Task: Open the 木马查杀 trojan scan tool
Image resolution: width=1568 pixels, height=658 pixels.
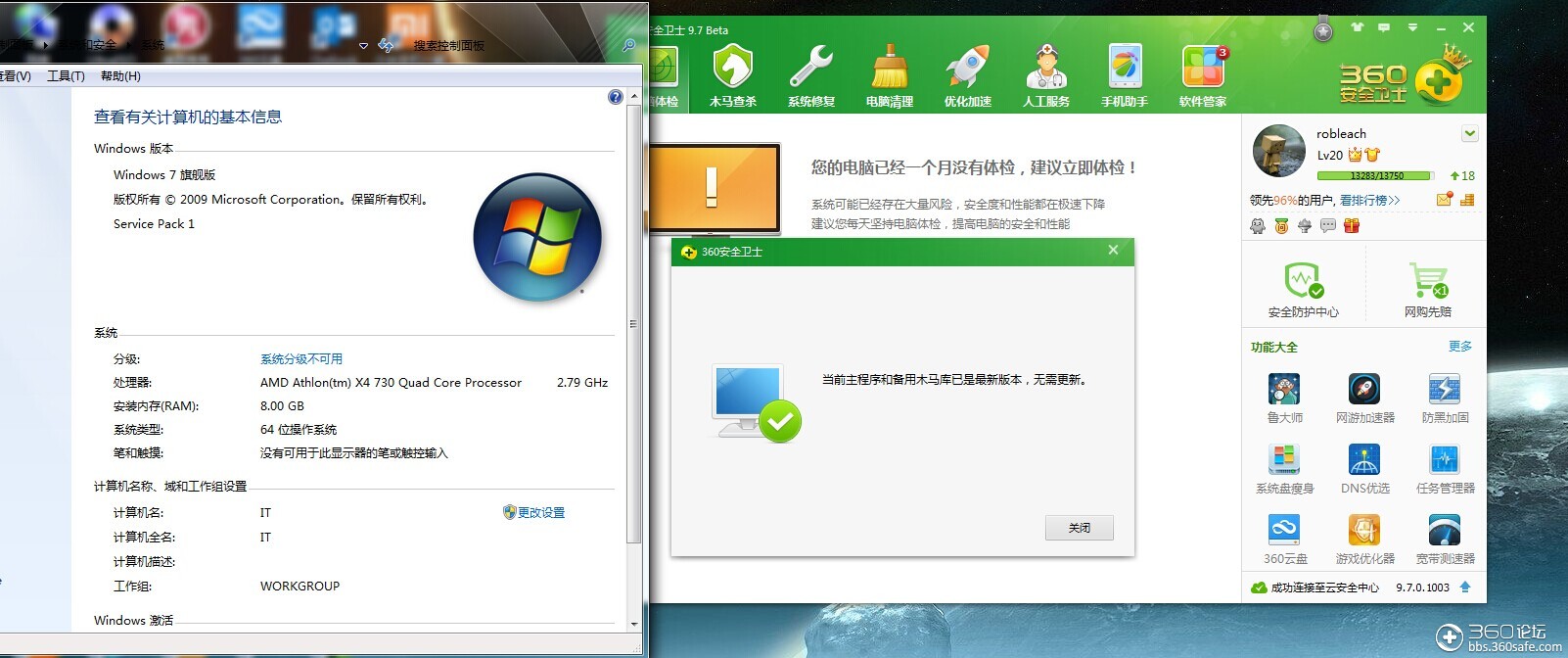Action: [x=732, y=76]
